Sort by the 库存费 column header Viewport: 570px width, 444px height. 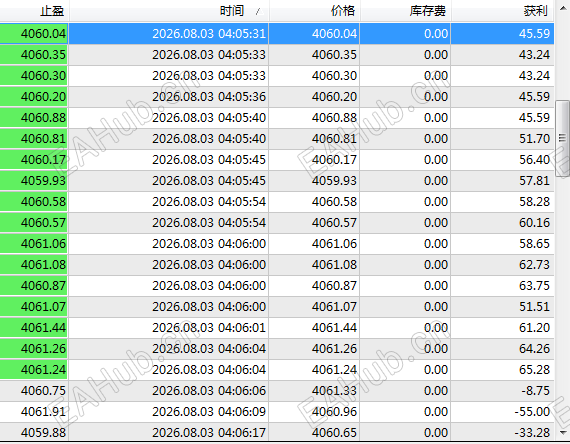(x=405, y=11)
